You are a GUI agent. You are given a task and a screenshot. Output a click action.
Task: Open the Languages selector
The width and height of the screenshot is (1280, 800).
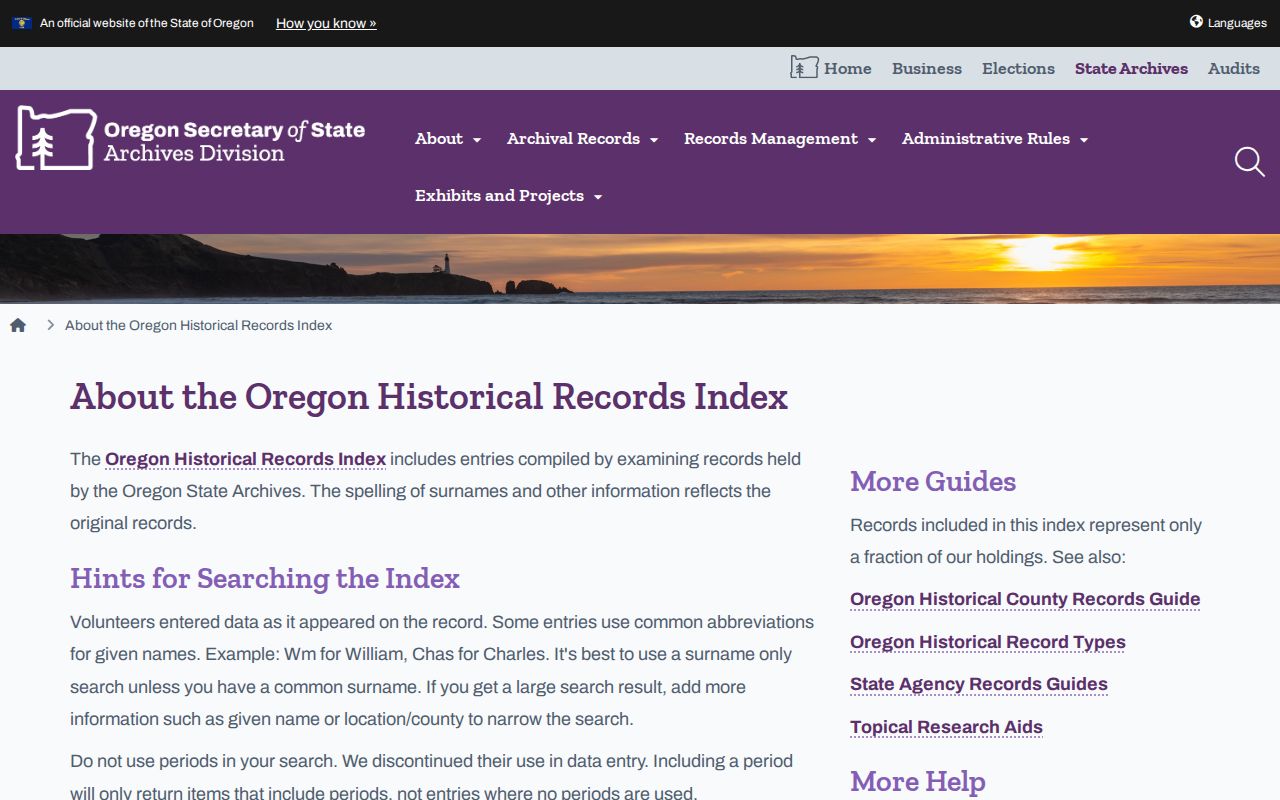1228,23
